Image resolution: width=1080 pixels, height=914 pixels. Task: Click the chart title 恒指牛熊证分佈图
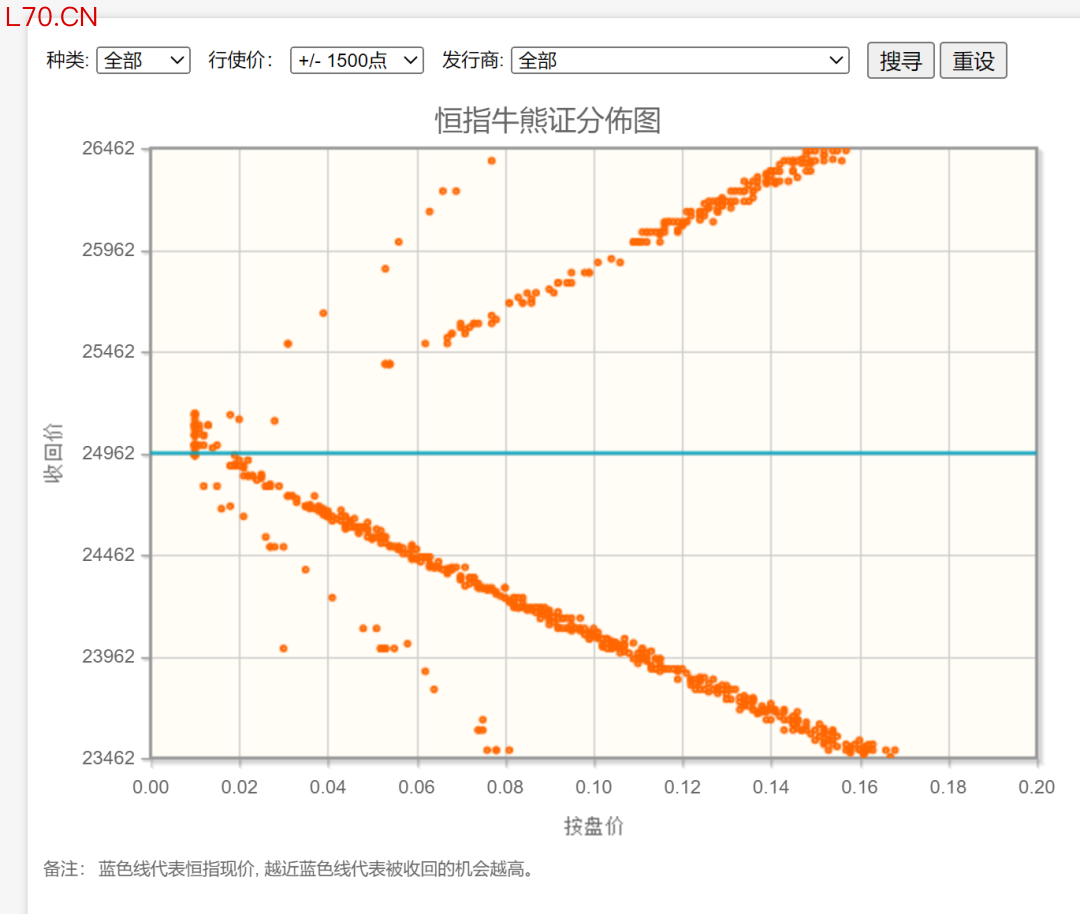coord(548,121)
